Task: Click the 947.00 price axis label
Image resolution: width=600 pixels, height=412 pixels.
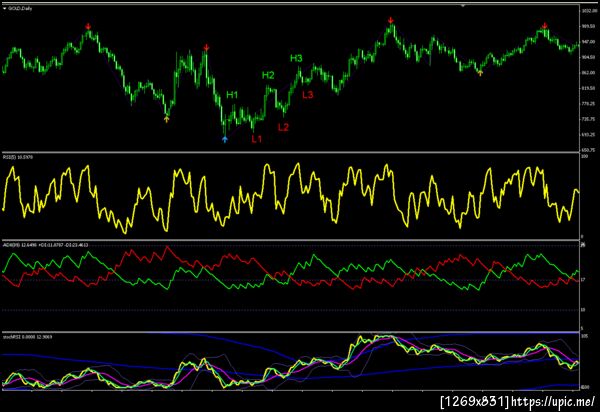Action: tap(589, 42)
